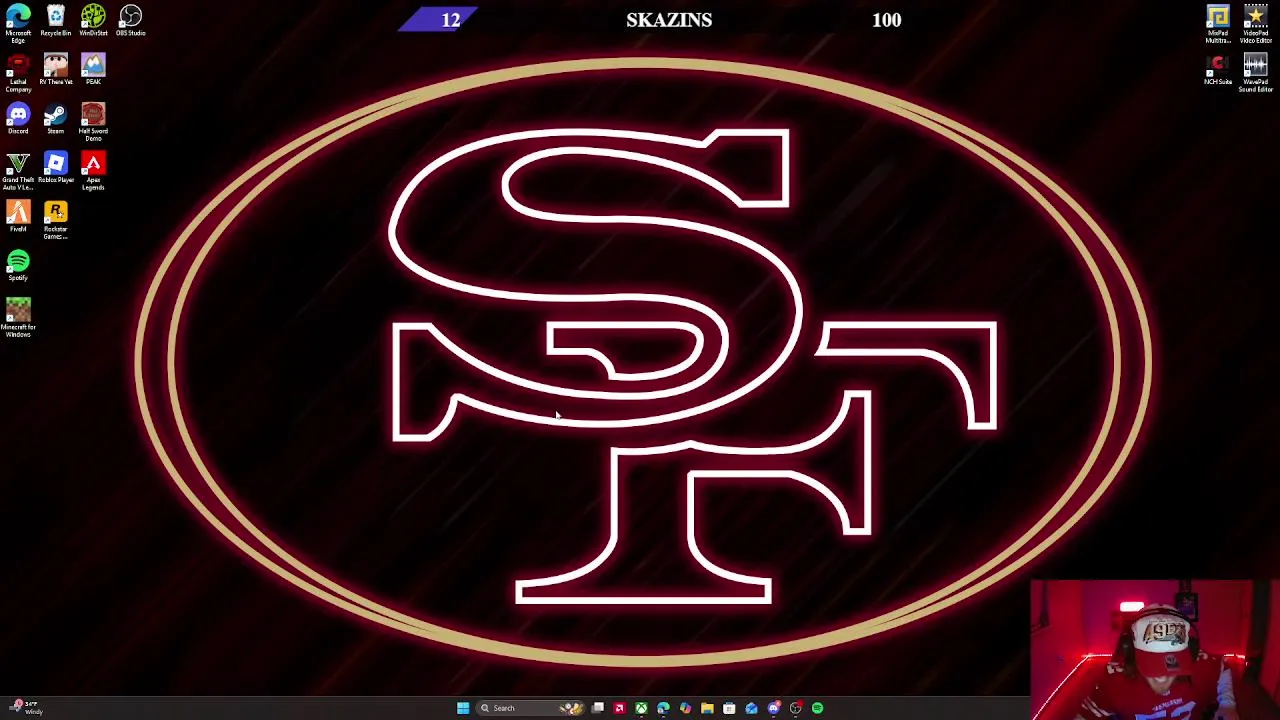Open the Recycle Bin icon

pos(55,21)
